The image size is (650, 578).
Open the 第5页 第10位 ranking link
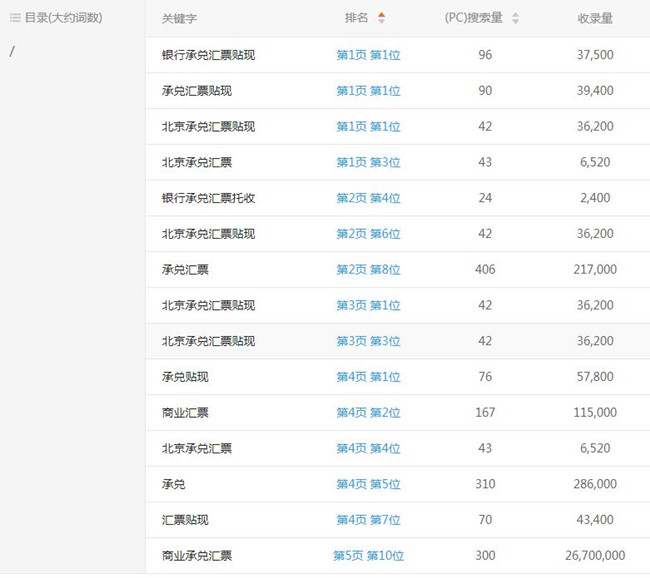tap(368, 556)
